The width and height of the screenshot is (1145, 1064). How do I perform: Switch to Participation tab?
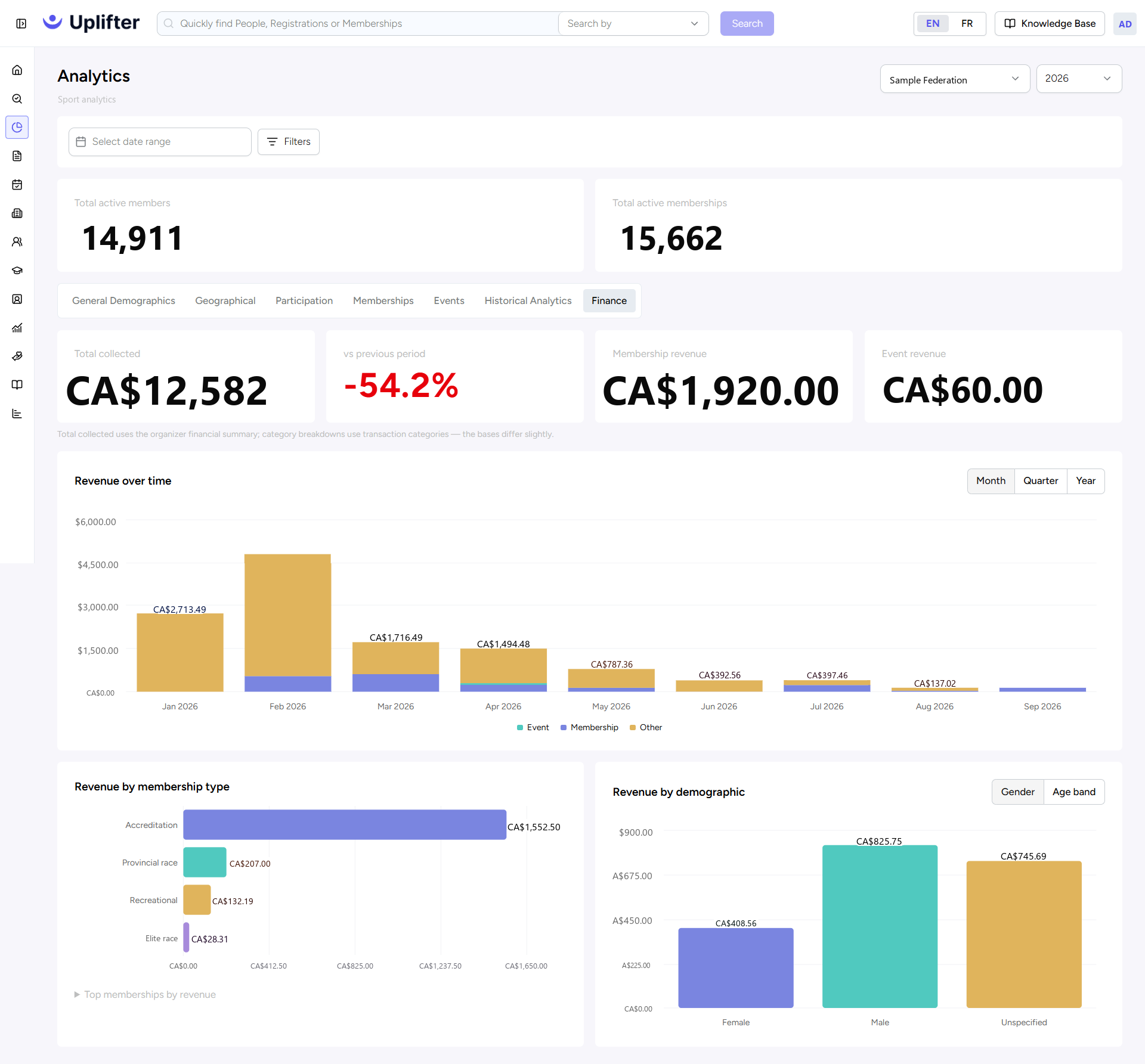coord(304,301)
